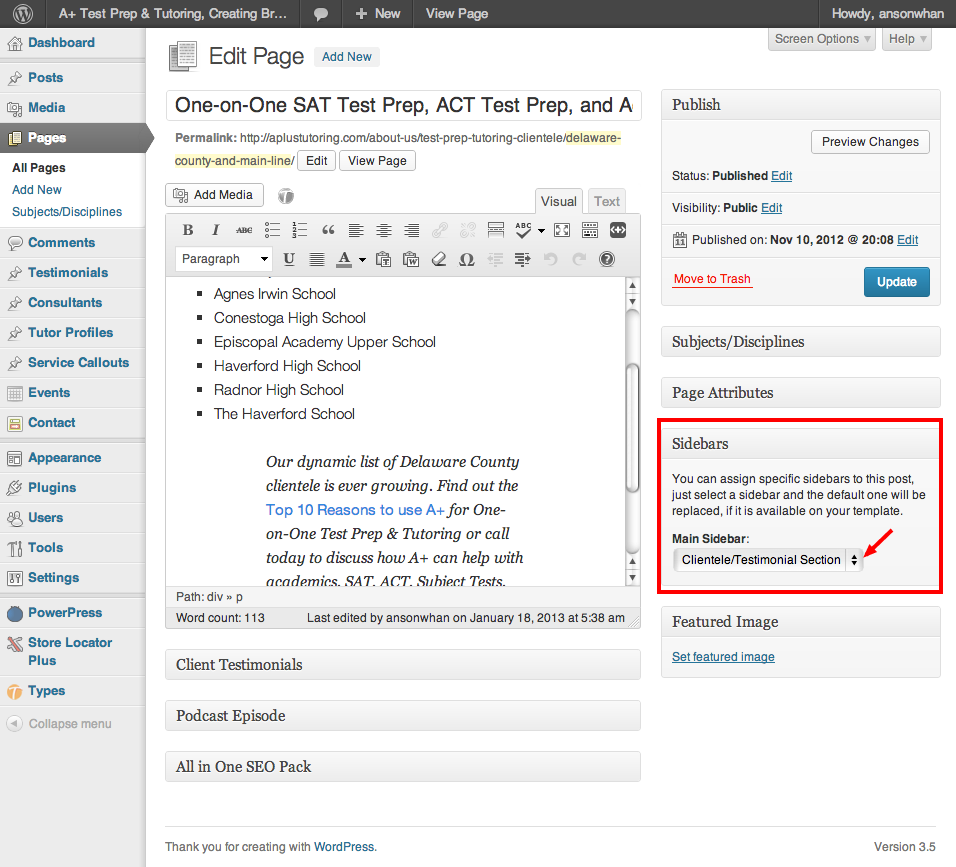
Task: Toggle the kitchen sink toolbar row
Action: pyautogui.click(x=590, y=230)
